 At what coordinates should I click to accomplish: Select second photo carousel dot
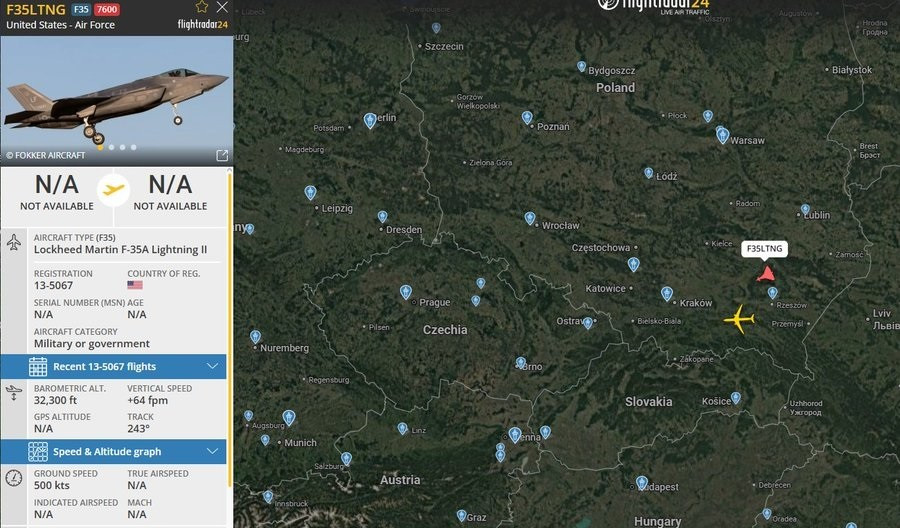(111, 147)
